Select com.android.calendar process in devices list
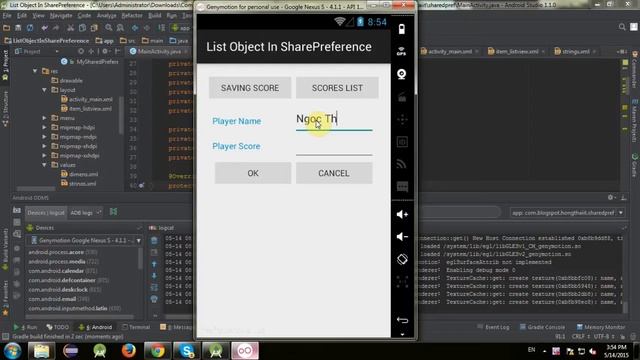The height and width of the screenshot is (360, 640). coord(62,271)
